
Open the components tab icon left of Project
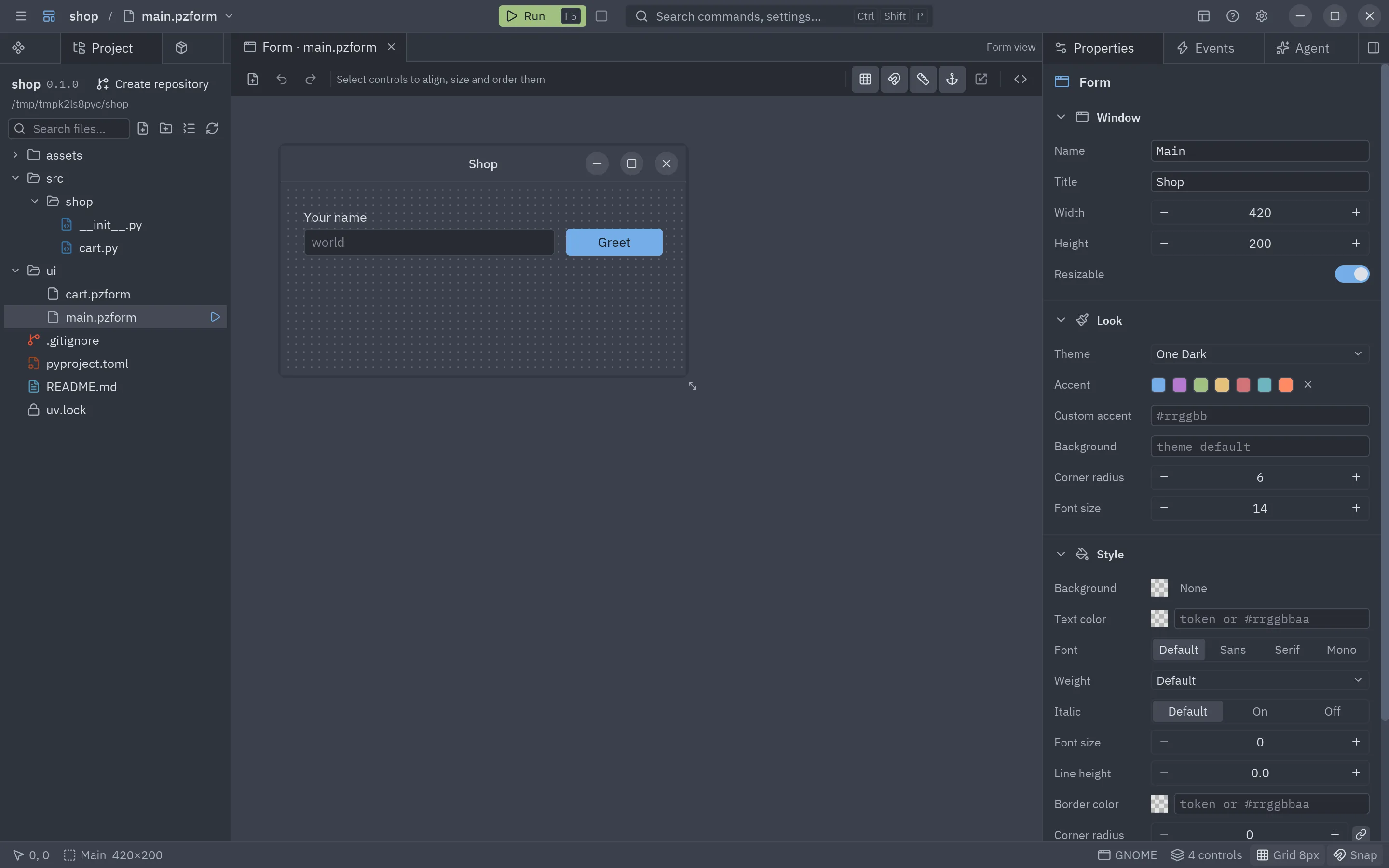[18, 48]
